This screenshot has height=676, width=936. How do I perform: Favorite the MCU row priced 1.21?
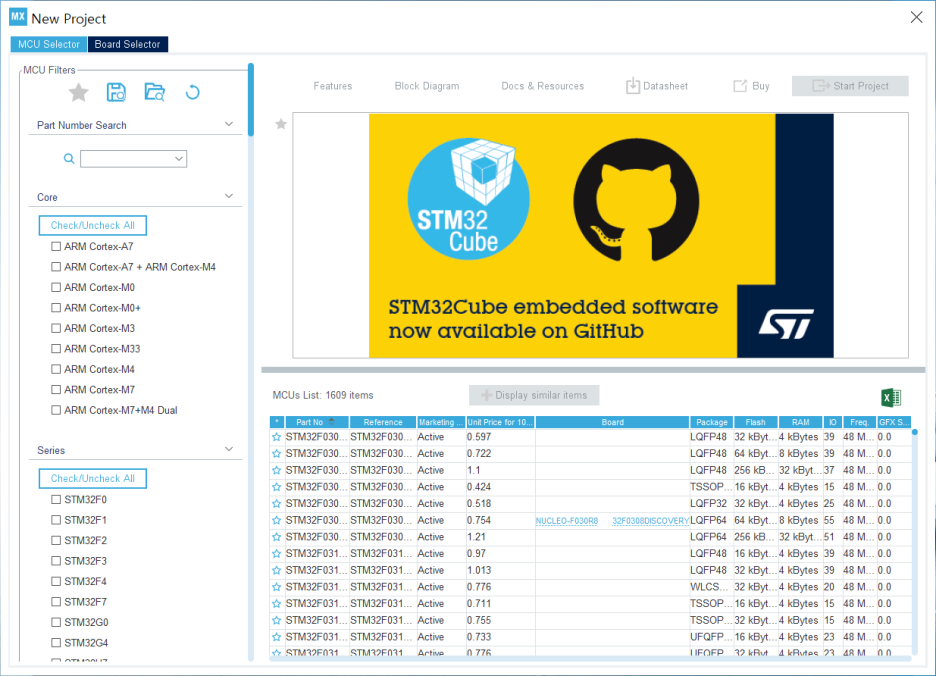pyautogui.click(x=276, y=537)
